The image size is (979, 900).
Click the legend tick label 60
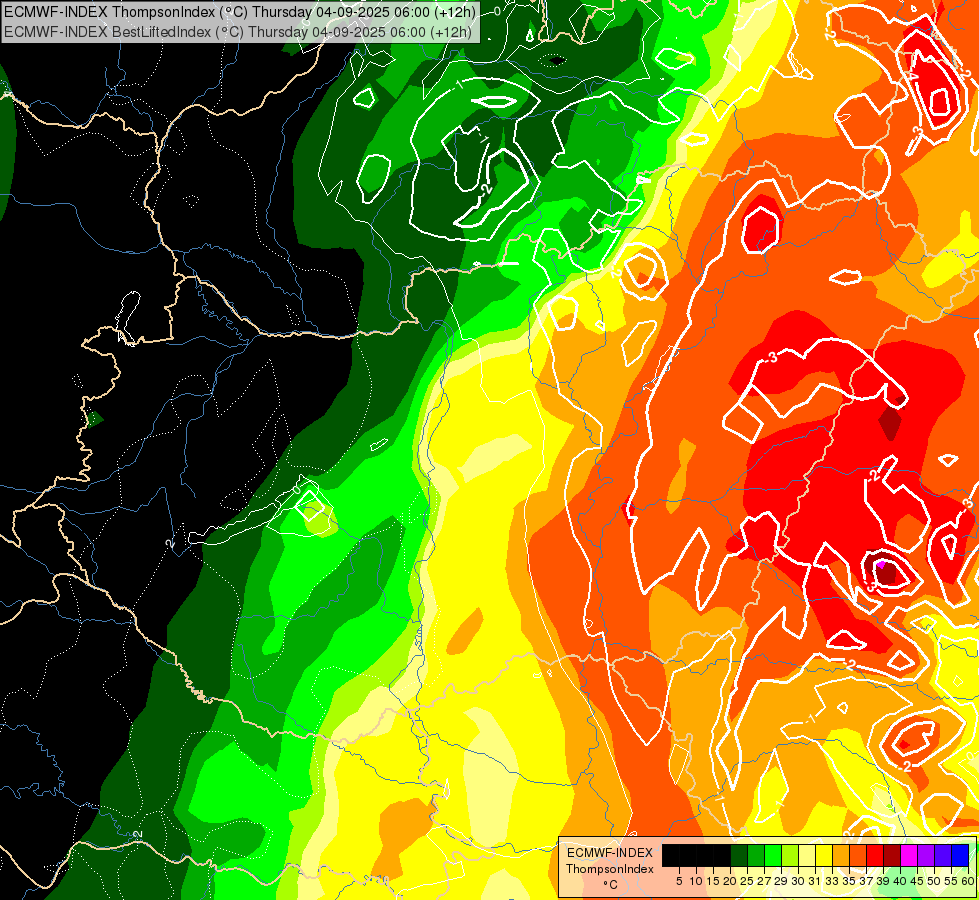968,881
